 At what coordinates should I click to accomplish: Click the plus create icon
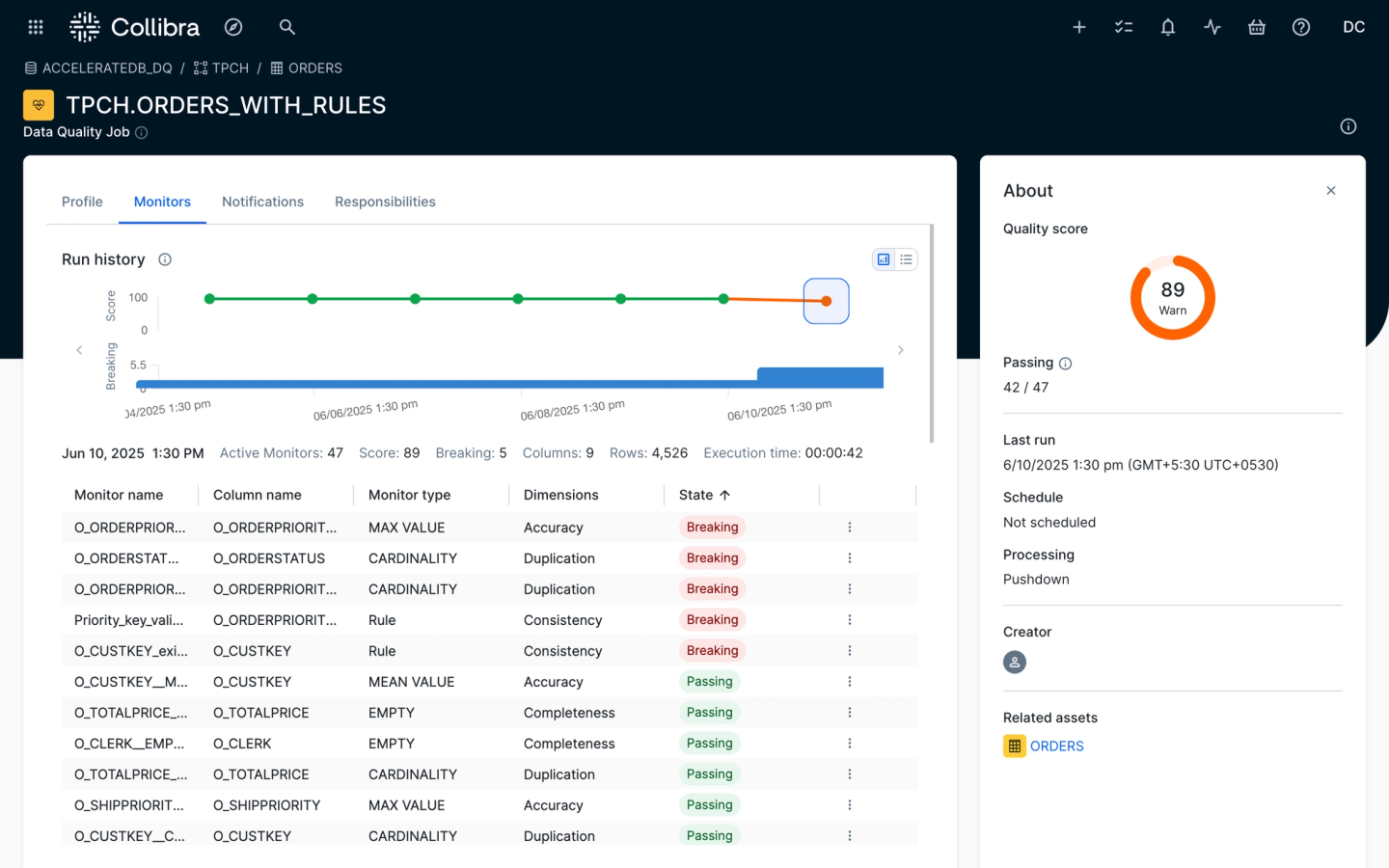point(1079,27)
